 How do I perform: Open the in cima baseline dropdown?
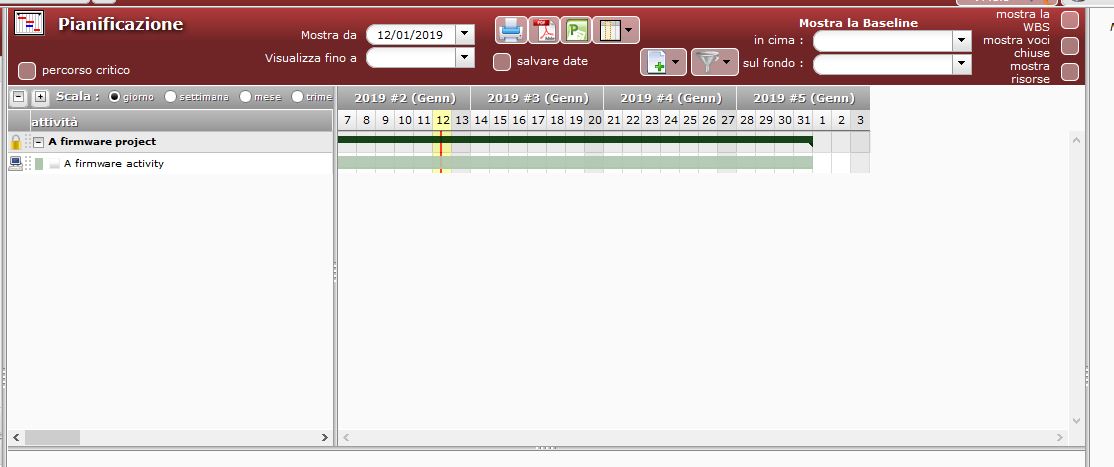click(x=962, y=41)
